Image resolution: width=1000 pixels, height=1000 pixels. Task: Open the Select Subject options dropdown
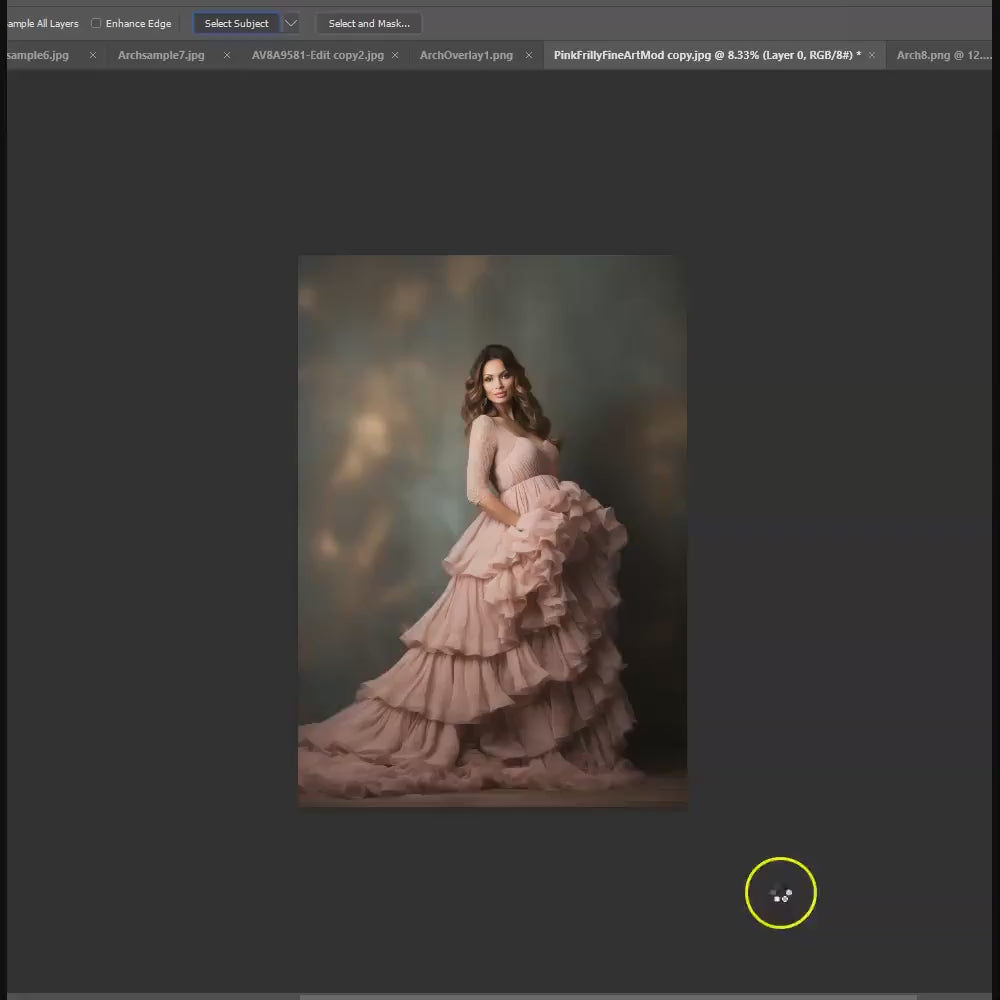pos(291,22)
